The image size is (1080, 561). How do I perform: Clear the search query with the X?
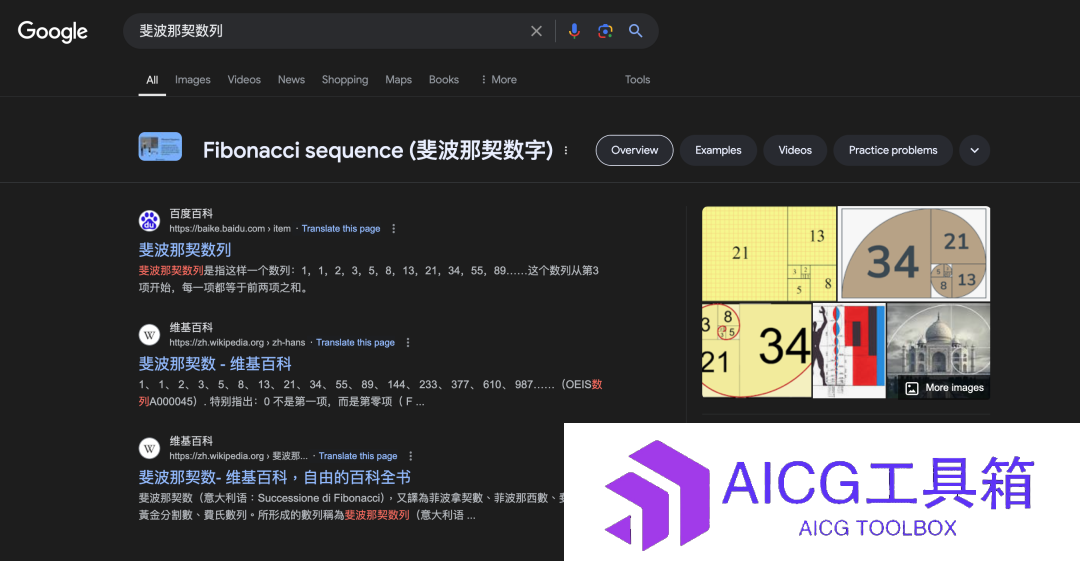tap(536, 31)
